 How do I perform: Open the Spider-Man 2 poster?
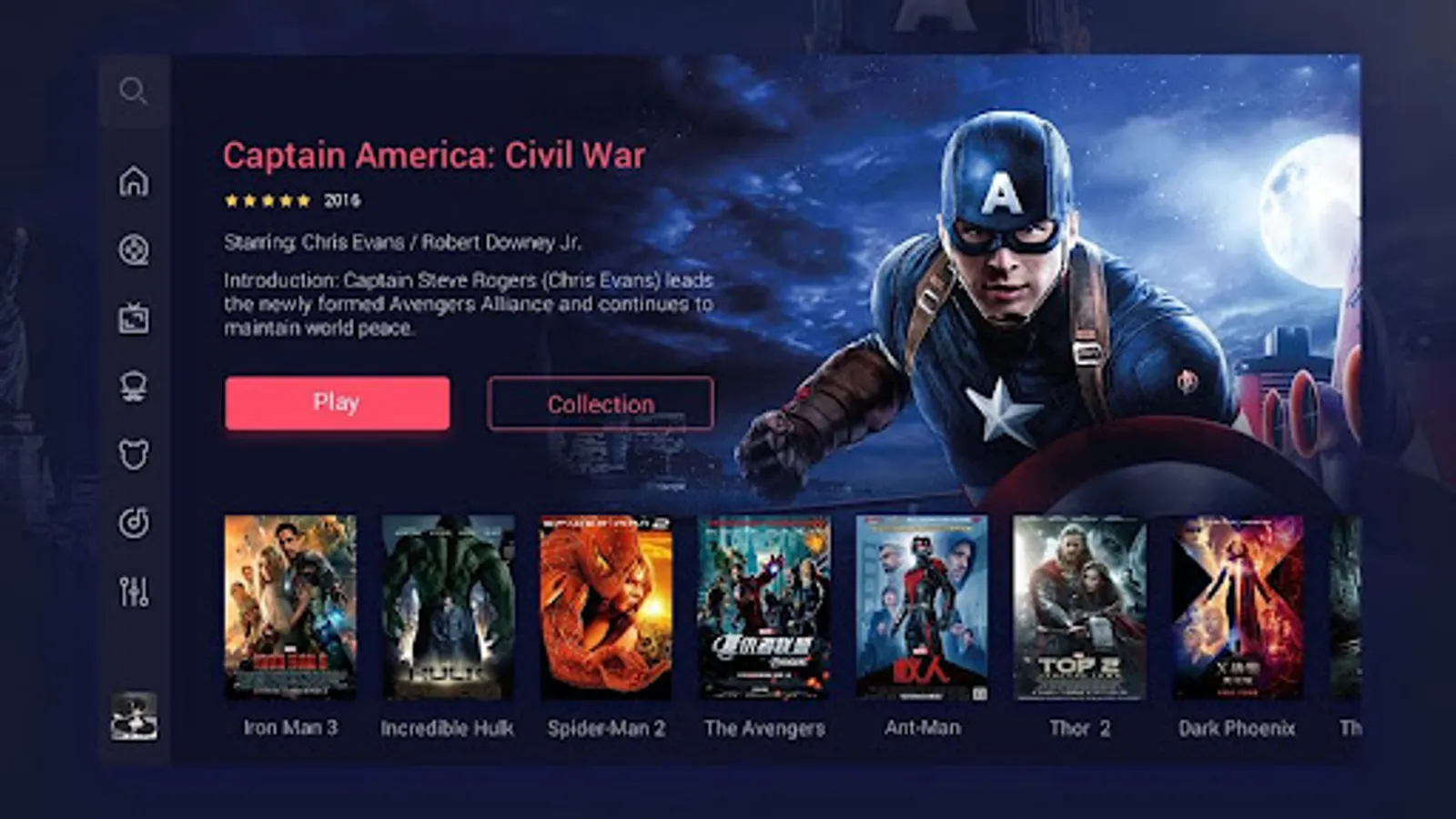(606, 607)
